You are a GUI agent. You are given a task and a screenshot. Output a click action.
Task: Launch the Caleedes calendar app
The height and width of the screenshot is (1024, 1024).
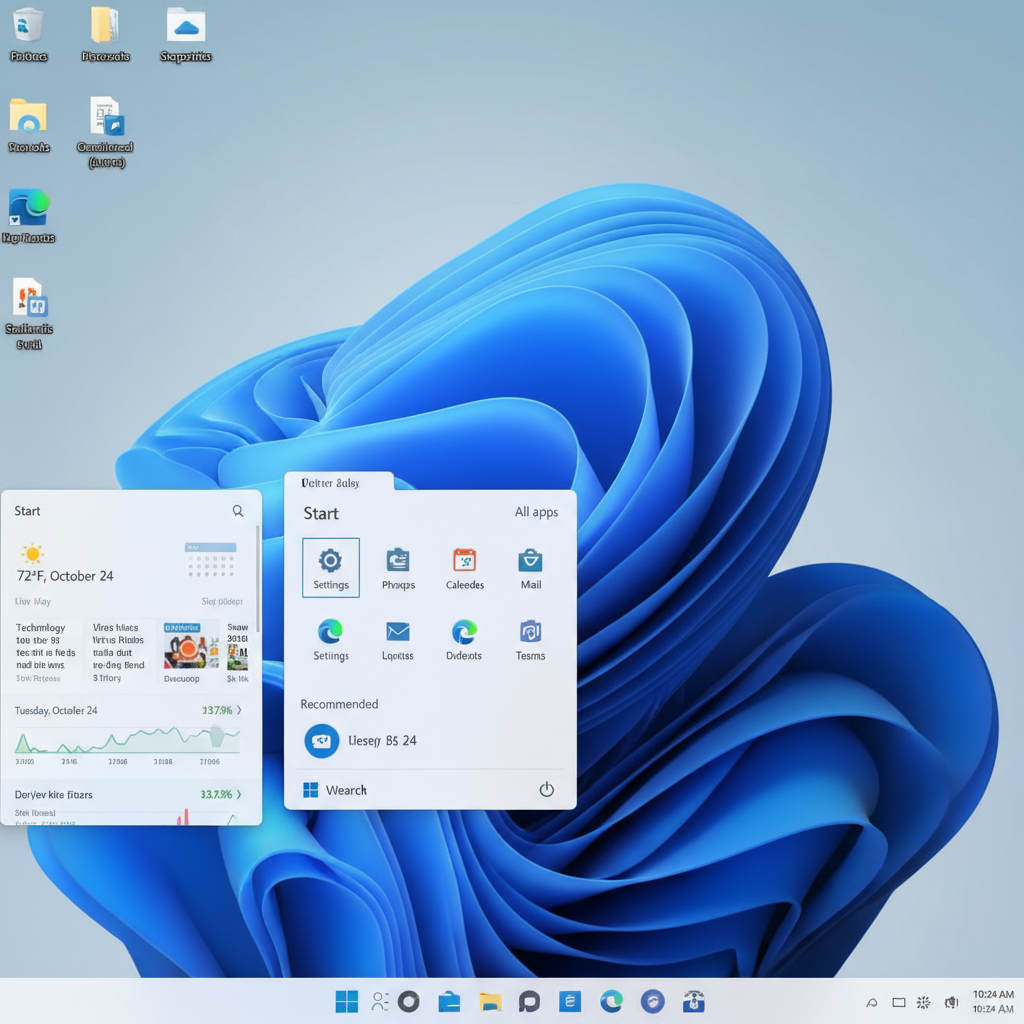[464, 568]
